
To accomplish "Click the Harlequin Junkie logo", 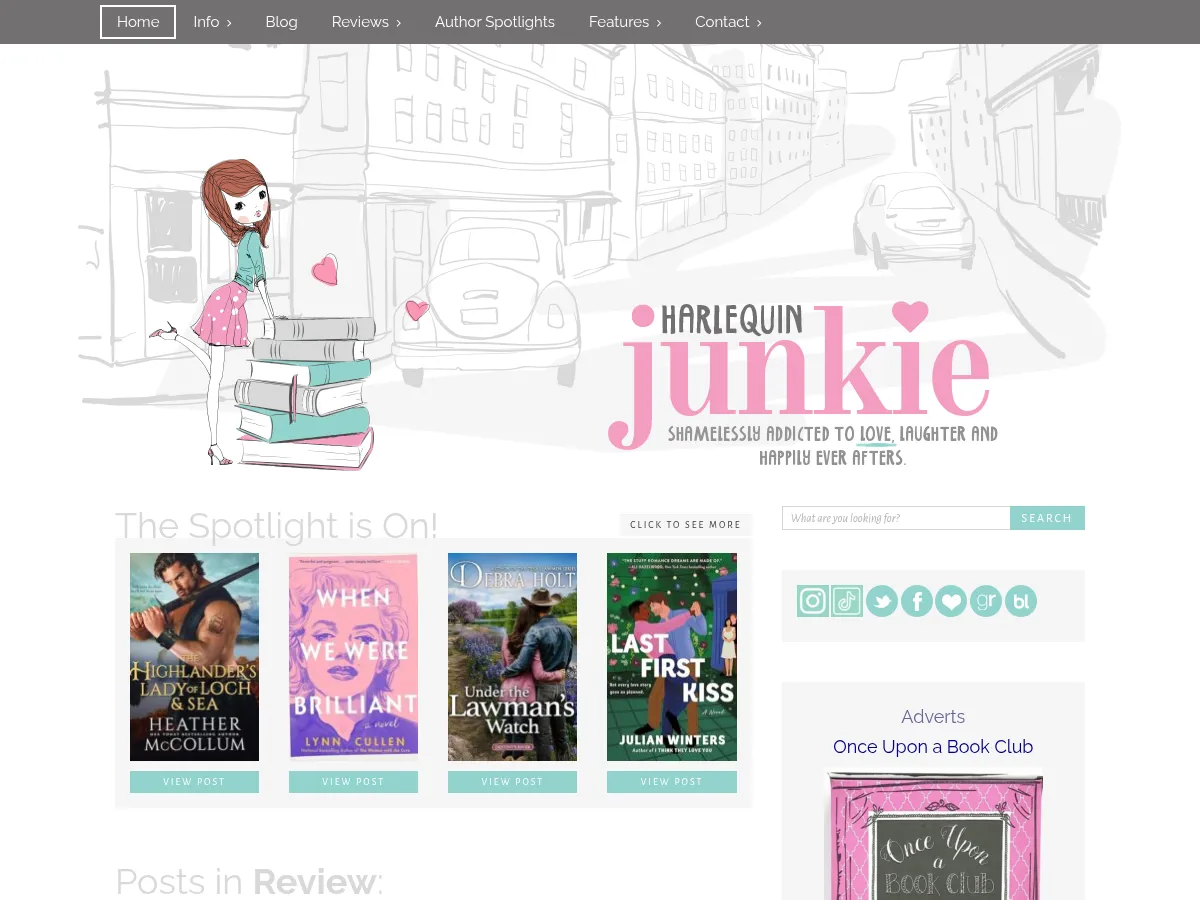I will [x=800, y=375].
